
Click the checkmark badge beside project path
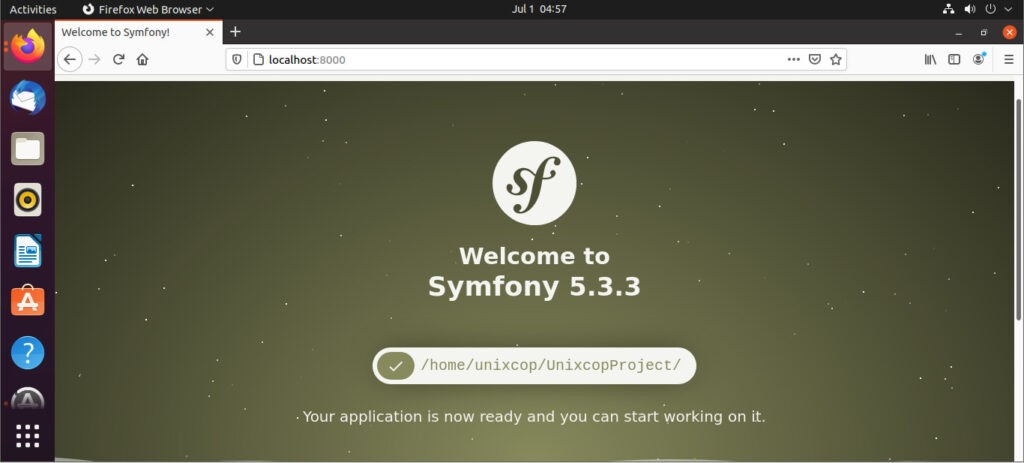tap(395, 366)
